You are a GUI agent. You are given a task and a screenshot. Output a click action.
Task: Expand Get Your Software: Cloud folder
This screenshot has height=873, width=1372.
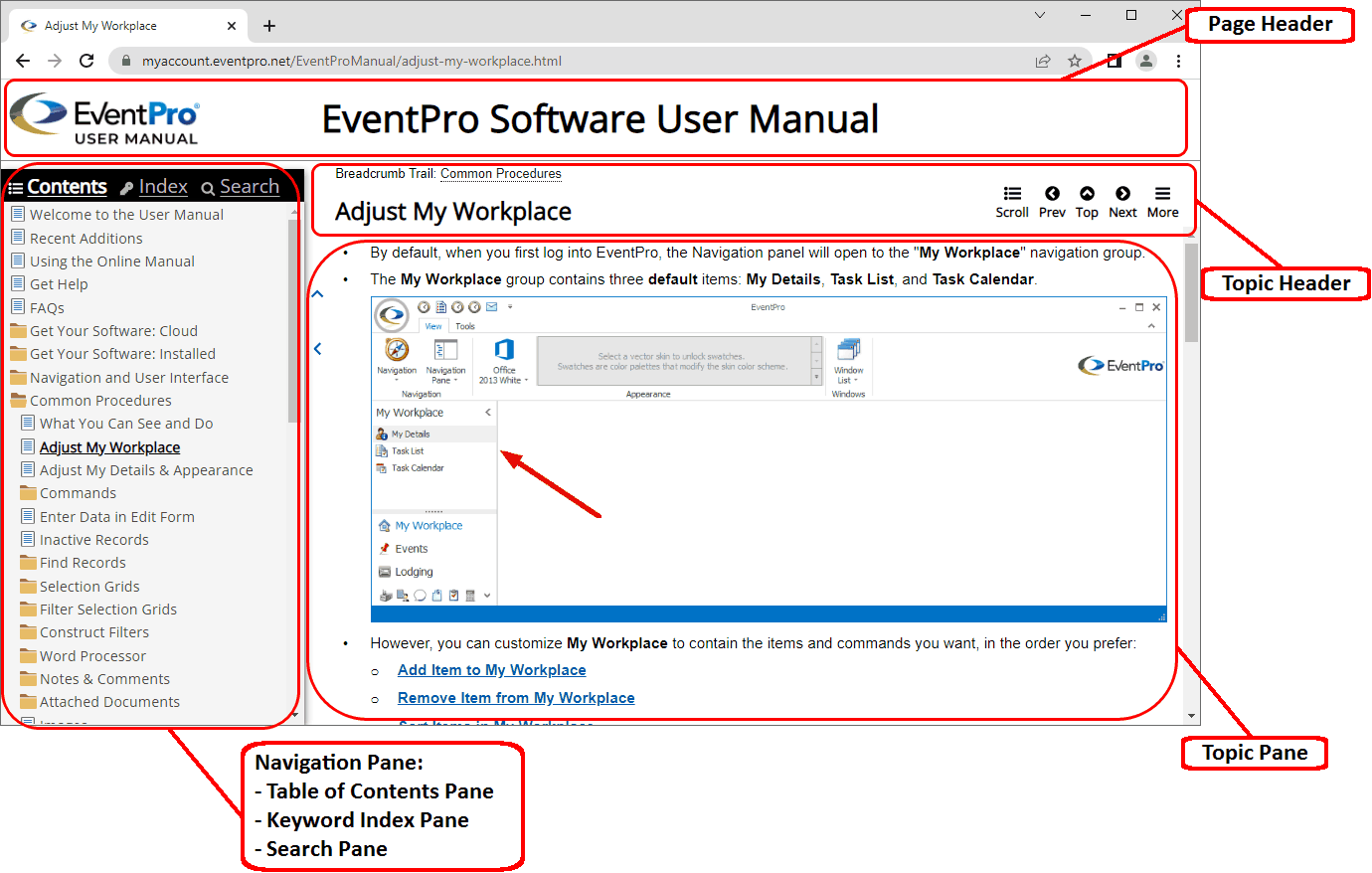[104, 331]
